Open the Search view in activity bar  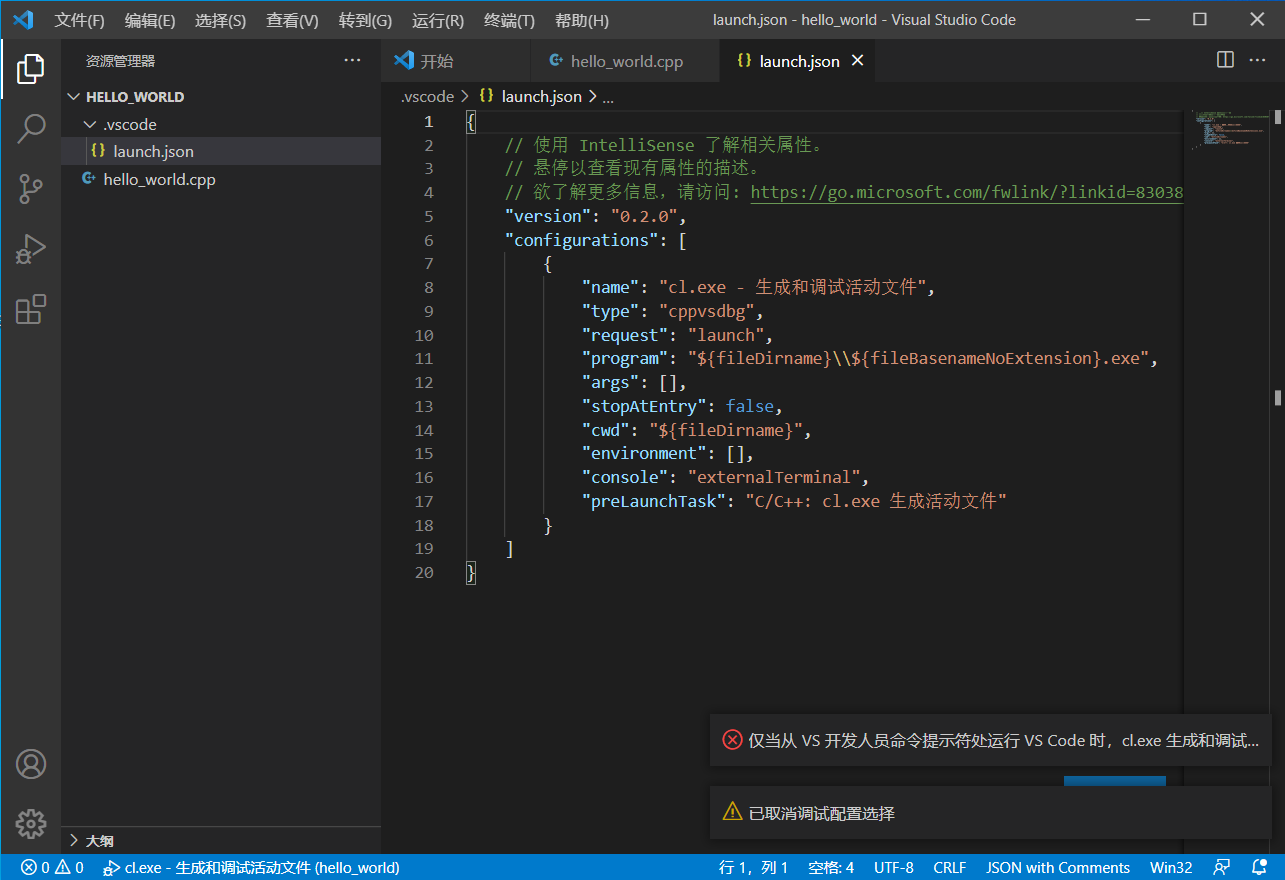(31, 128)
